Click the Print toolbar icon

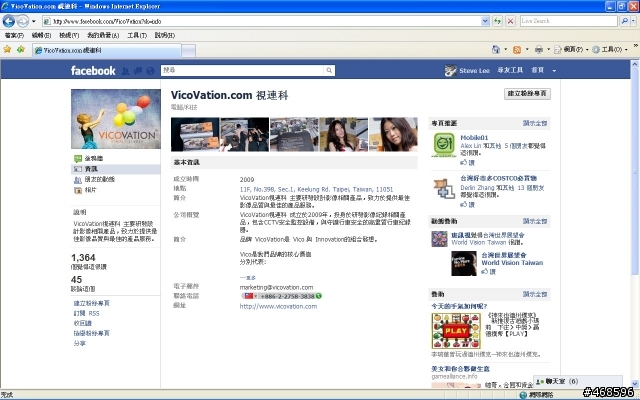click(539, 49)
